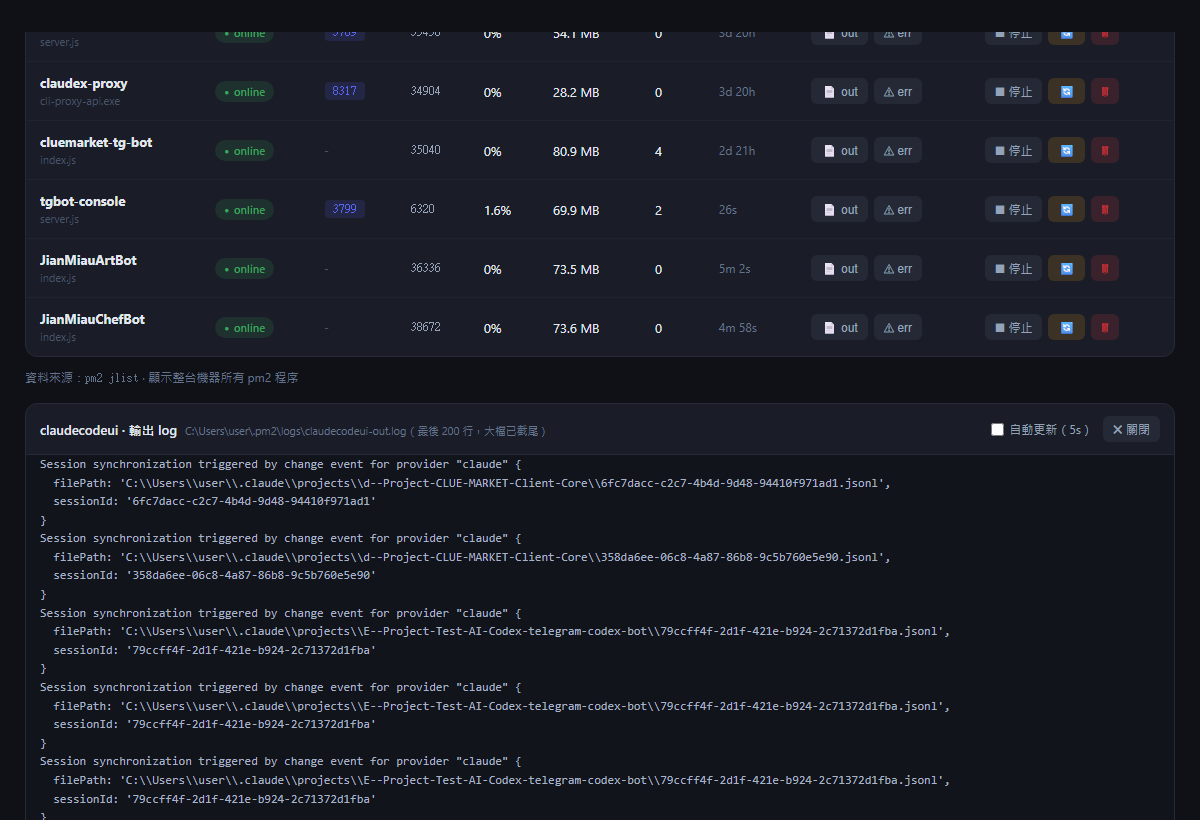This screenshot has height=820, width=1200.
Task: Click the 1.6% CPU value
Action: tap(497, 211)
